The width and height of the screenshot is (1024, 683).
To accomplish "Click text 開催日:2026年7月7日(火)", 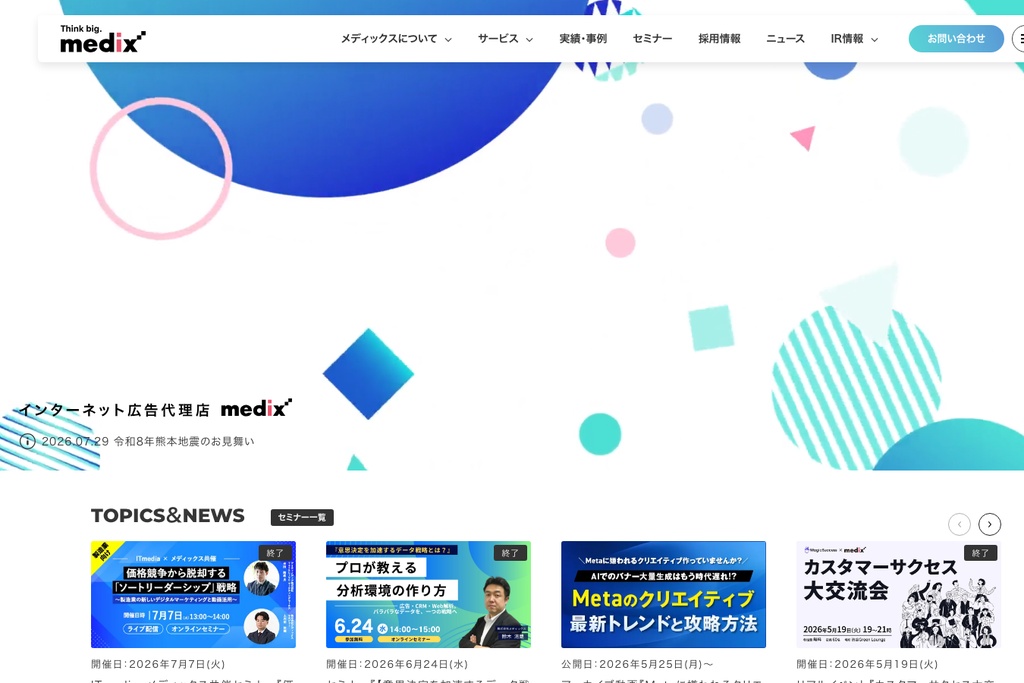I will click(158, 664).
